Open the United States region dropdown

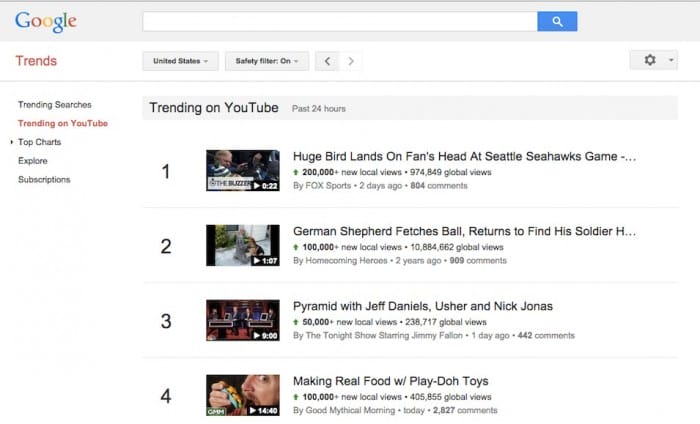[180, 61]
